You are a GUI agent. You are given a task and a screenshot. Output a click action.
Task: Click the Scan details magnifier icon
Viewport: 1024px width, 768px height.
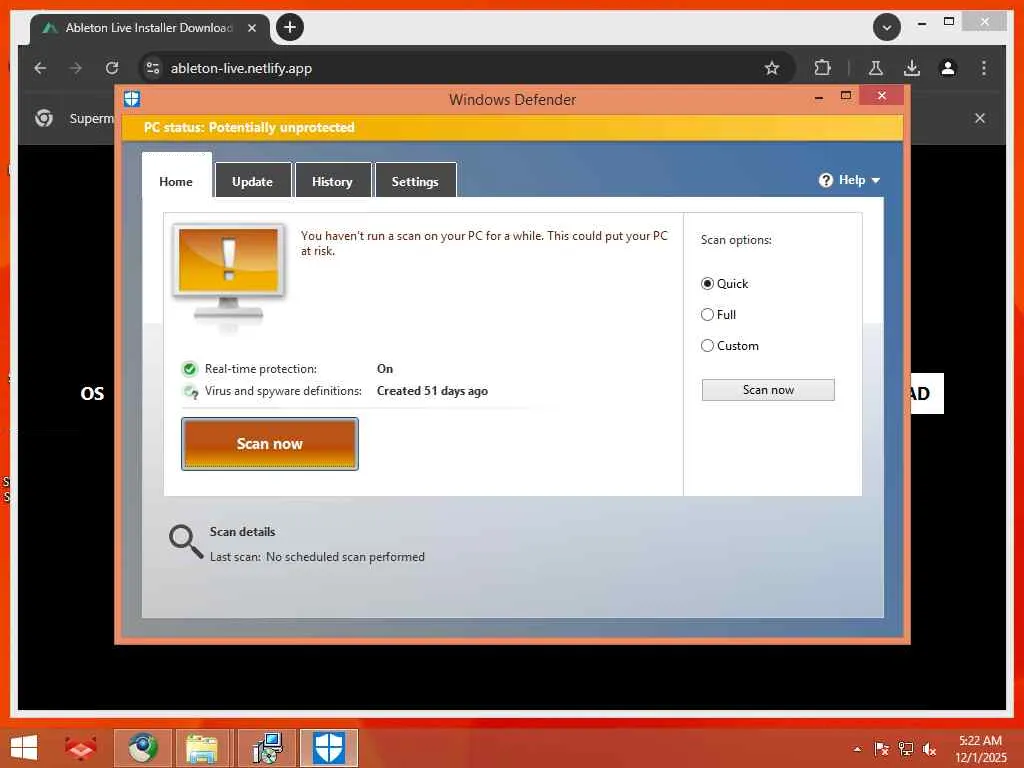tap(185, 541)
